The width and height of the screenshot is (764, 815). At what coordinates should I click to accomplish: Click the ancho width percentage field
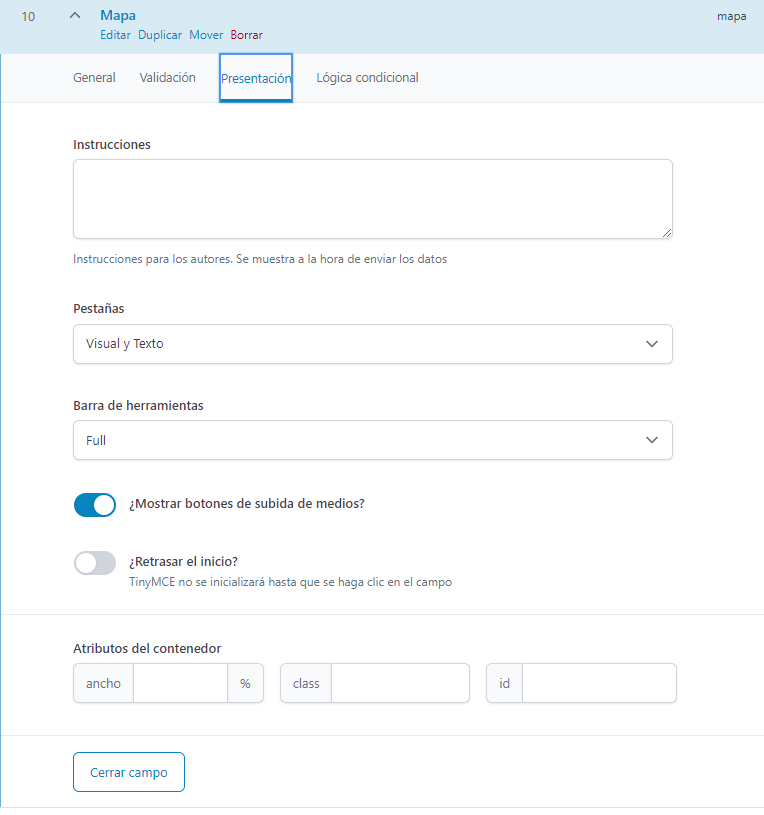pos(180,683)
